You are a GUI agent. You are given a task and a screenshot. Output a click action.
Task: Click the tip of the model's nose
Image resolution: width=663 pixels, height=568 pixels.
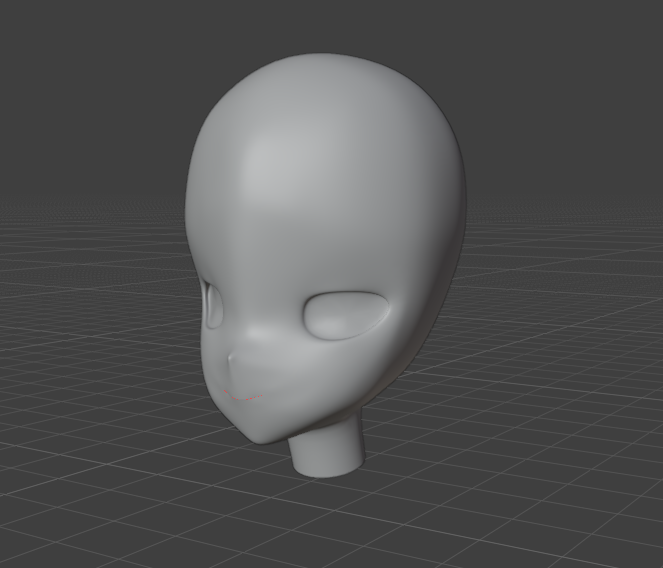point(231,359)
